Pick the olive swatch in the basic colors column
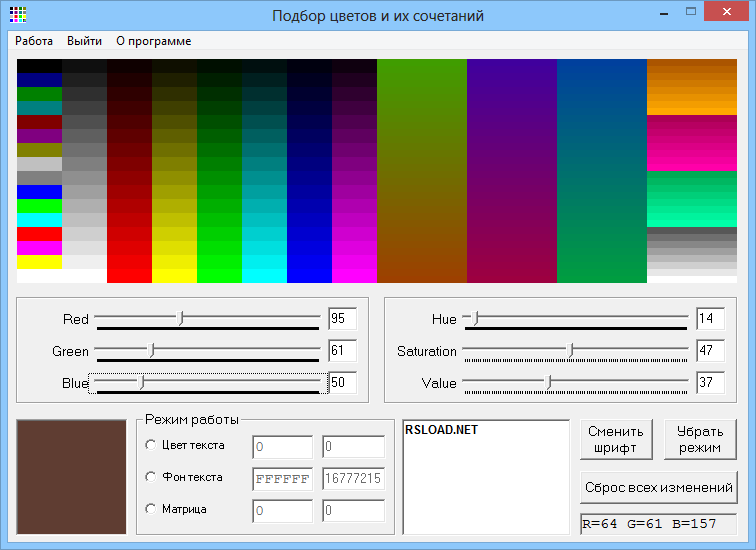This screenshot has height=550, width=756. [40, 150]
